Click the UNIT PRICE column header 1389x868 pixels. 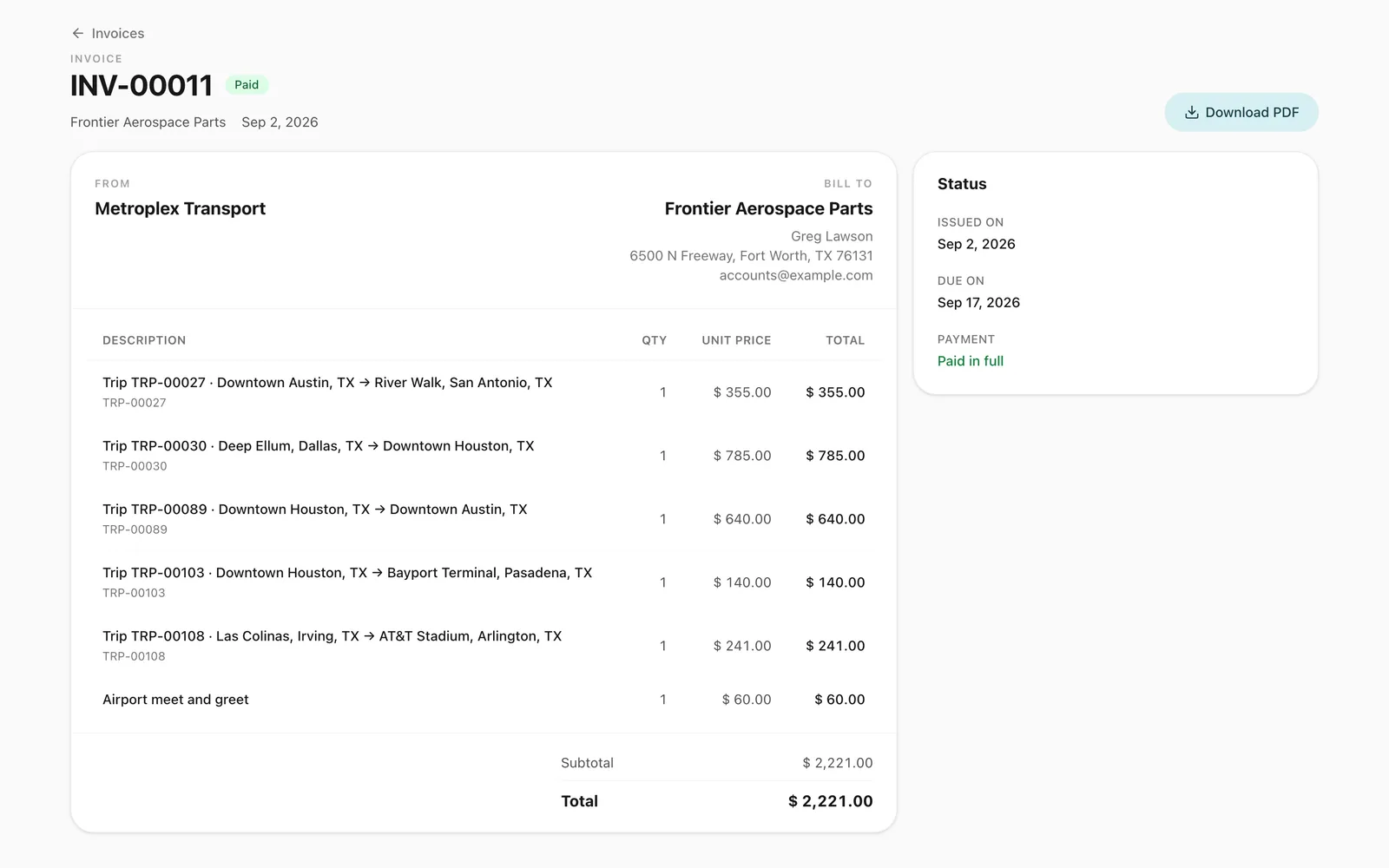tap(736, 340)
